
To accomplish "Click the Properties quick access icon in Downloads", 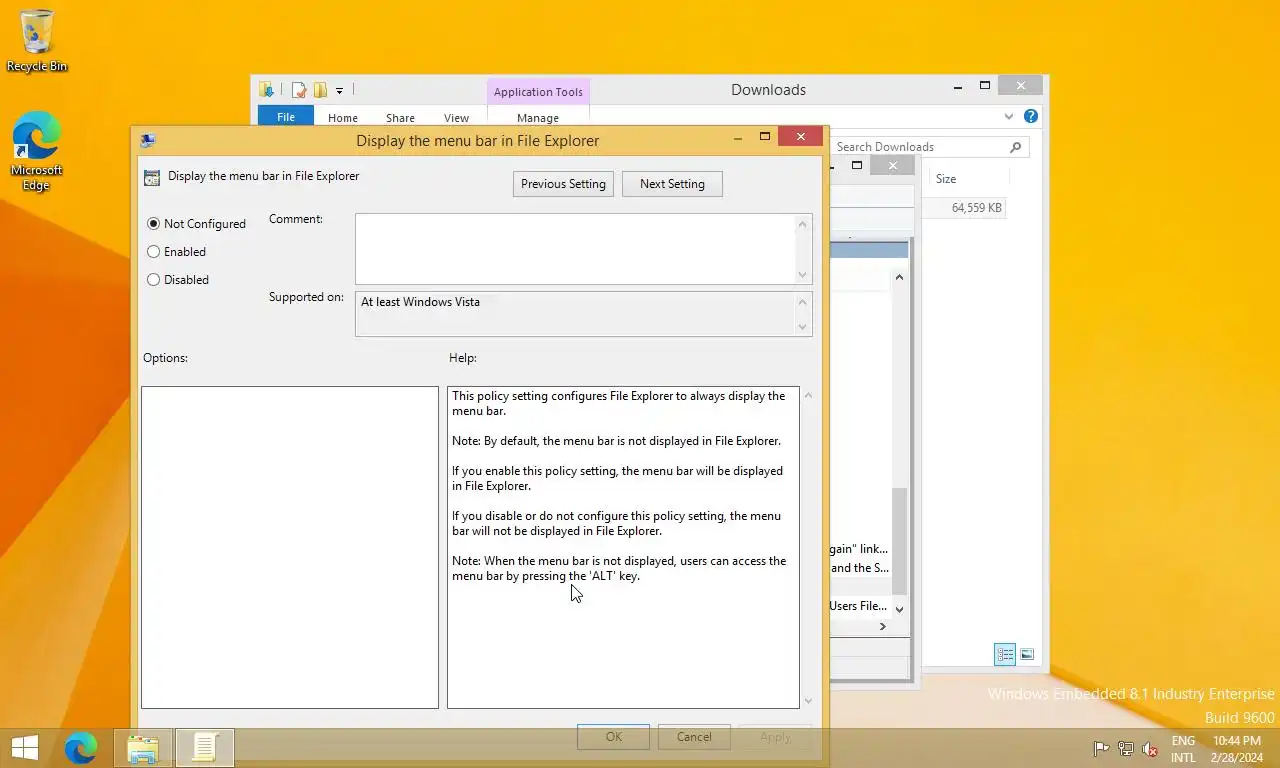I will point(299,90).
